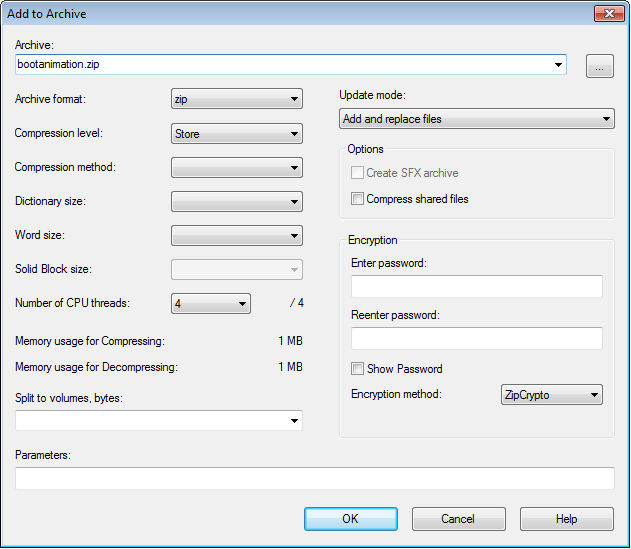Click the browse button beside Archive path
This screenshot has height=549, width=631.
(x=599, y=67)
